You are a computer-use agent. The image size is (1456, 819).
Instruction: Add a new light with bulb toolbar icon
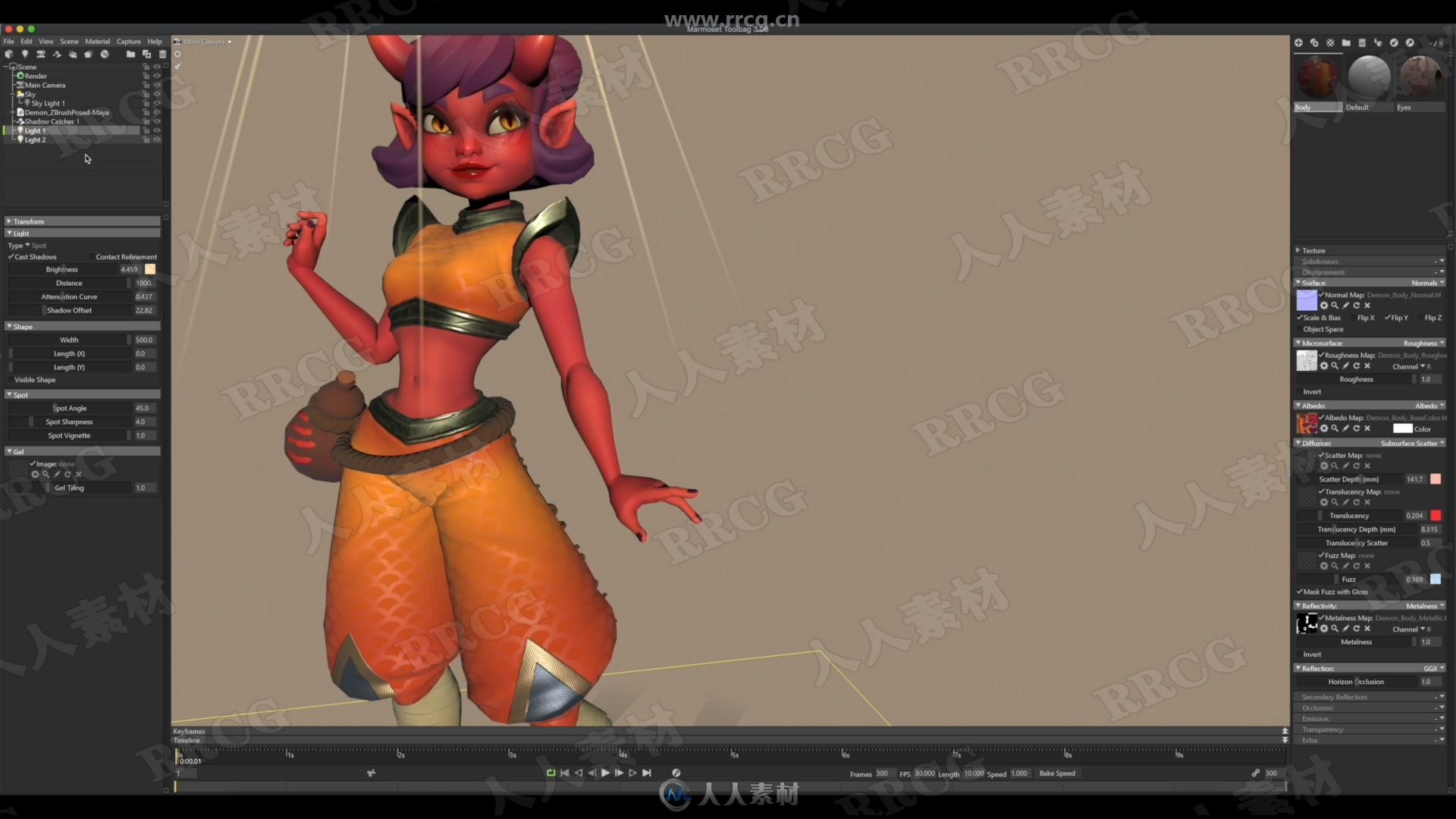click(x=25, y=55)
